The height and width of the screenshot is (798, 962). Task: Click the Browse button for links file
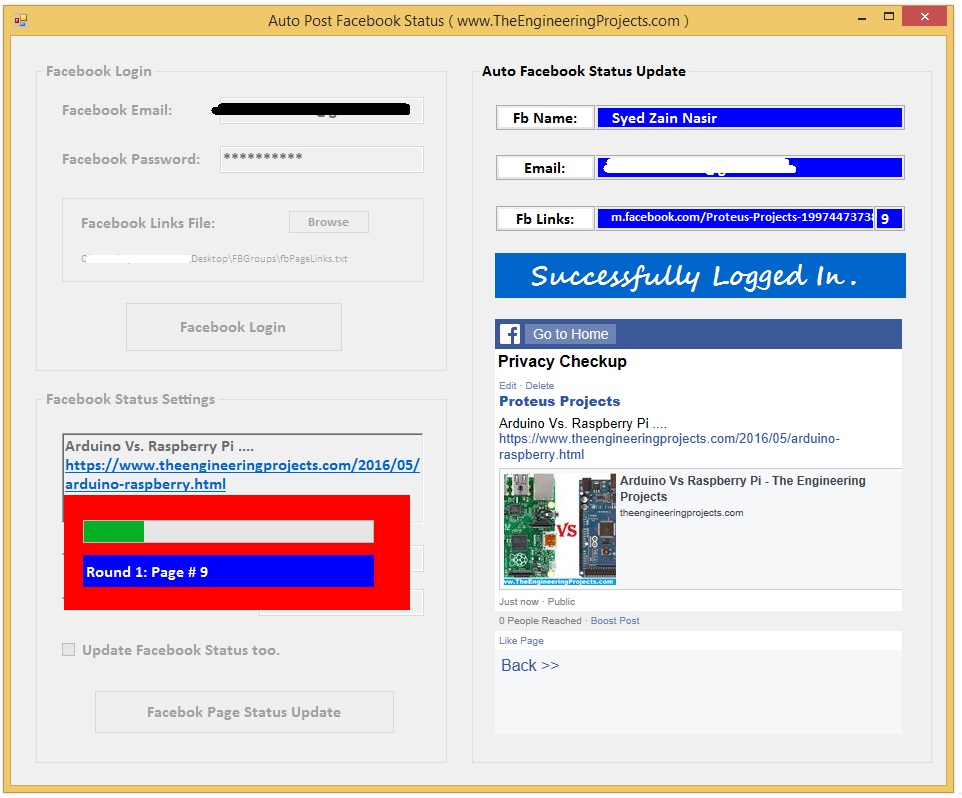point(329,222)
